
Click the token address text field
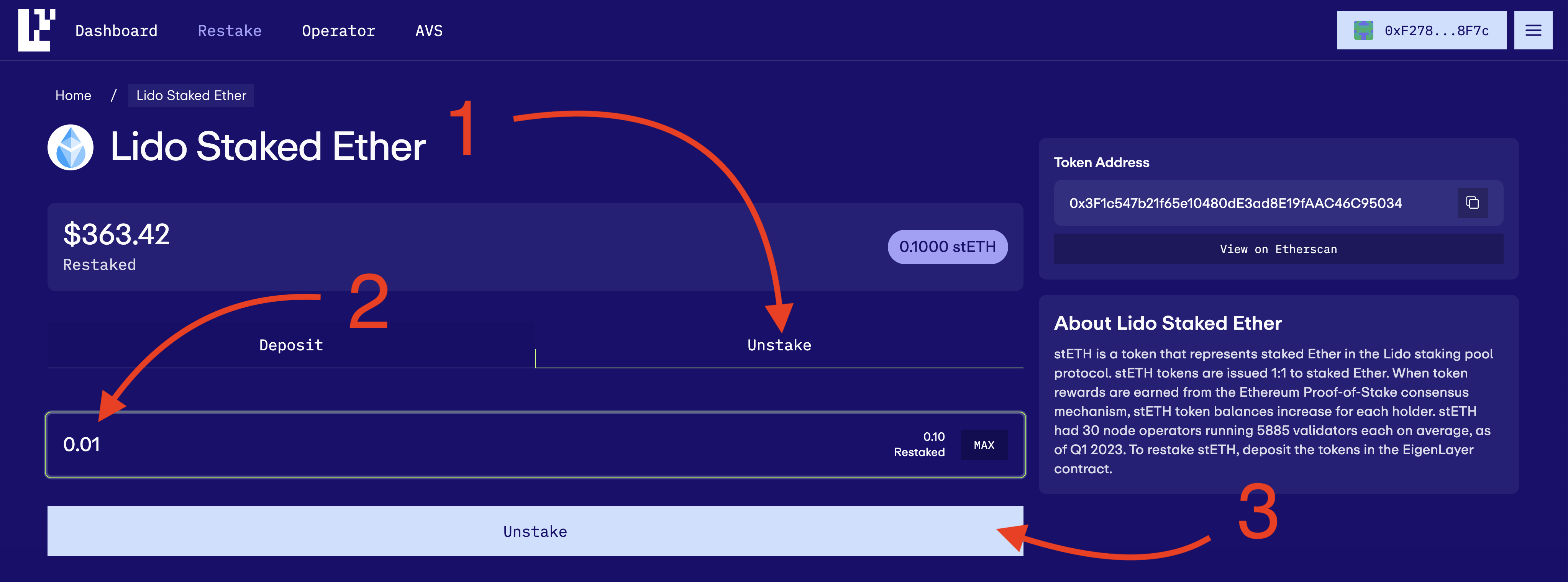tap(1236, 203)
